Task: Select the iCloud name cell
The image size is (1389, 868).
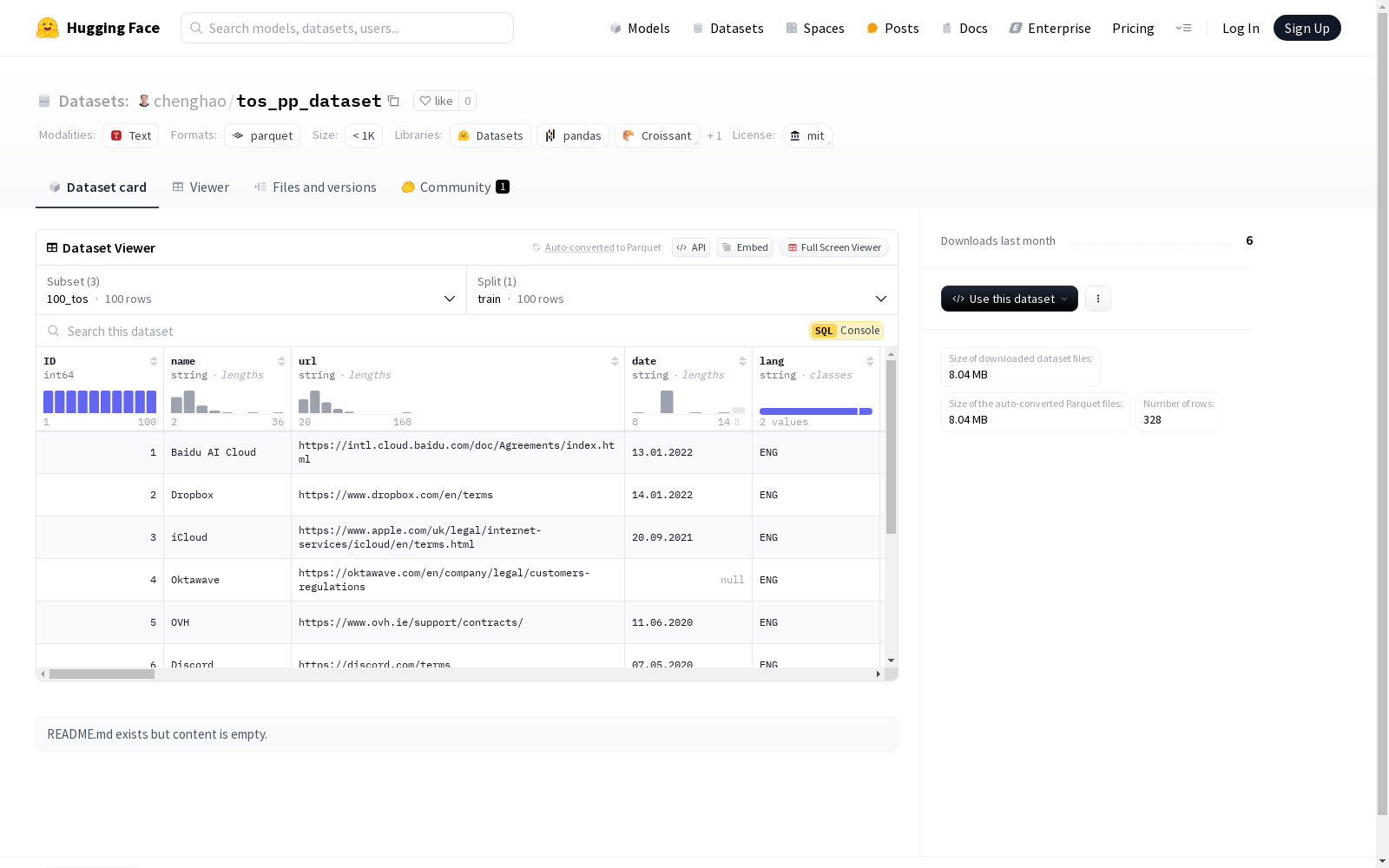Action: click(x=227, y=537)
